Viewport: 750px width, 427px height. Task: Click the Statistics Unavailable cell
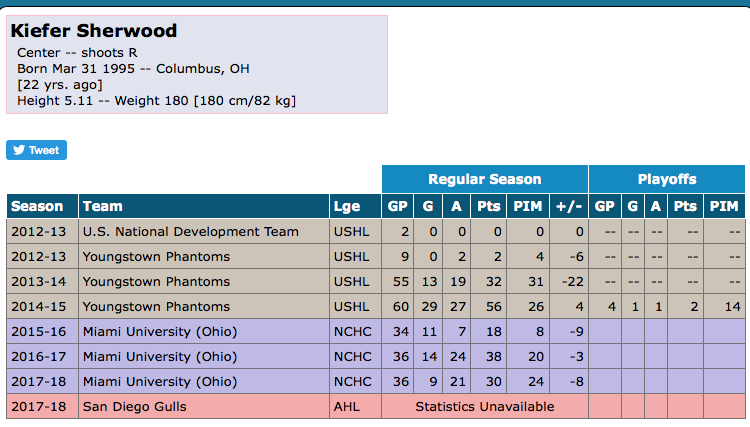tap(484, 407)
